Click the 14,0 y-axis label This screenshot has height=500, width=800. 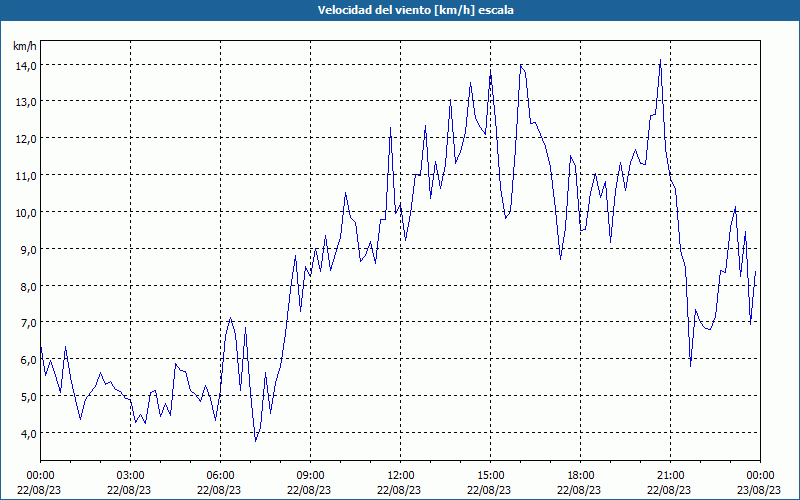point(26,65)
